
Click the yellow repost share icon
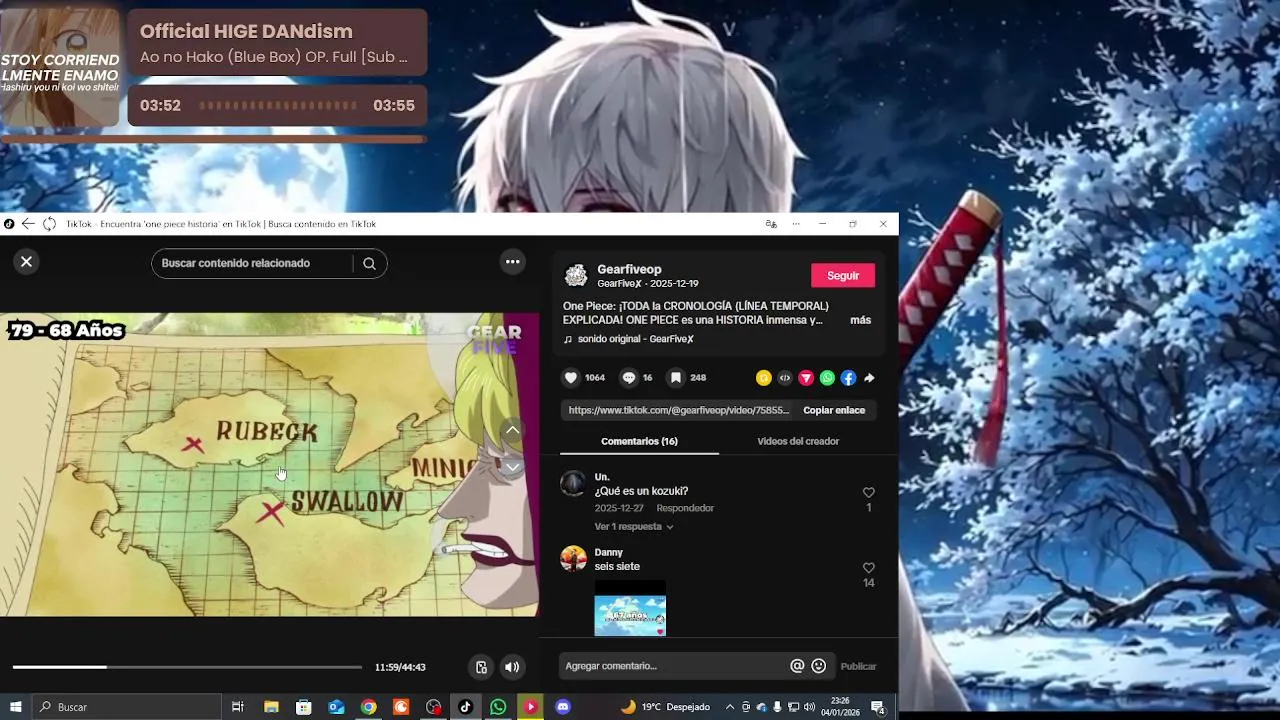pyautogui.click(x=764, y=378)
